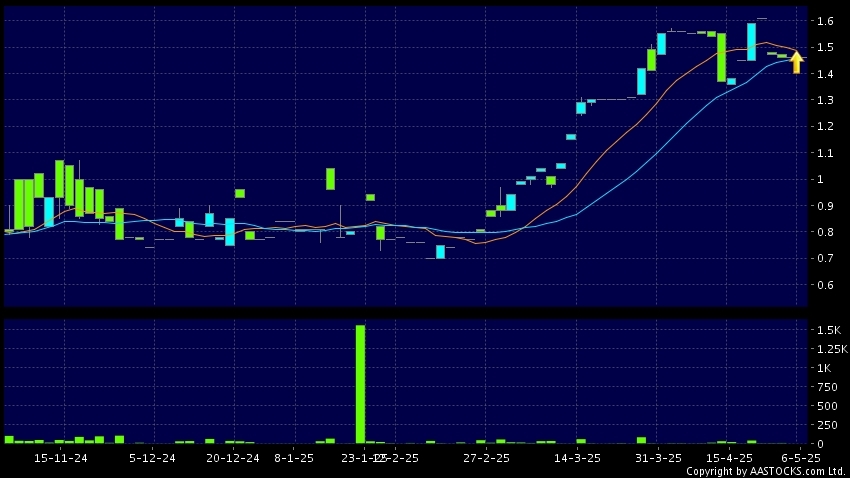Click the 1.2 price axis label
Screen dimensions: 850x478
825,126
